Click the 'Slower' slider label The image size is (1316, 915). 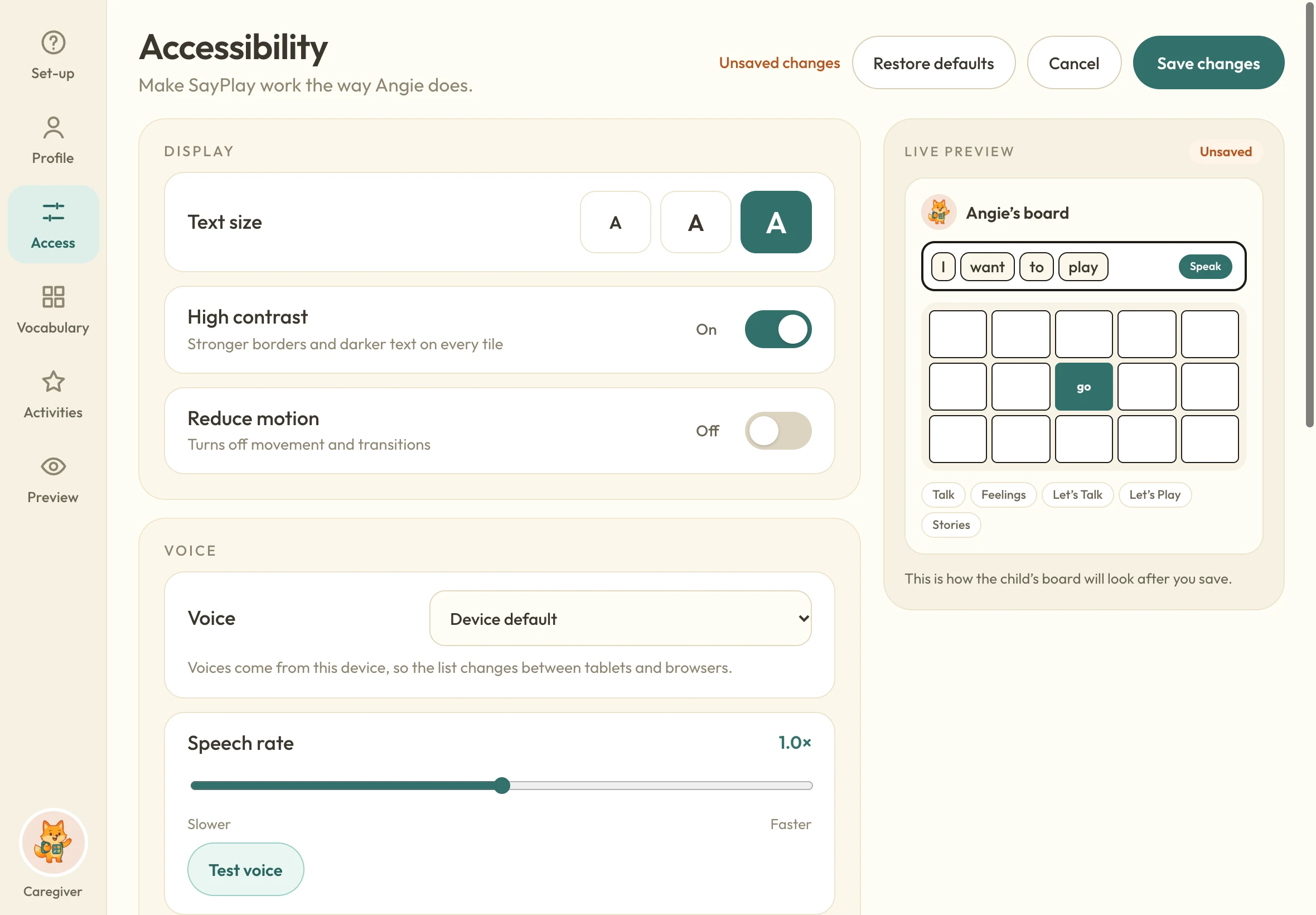pyautogui.click(x=209, y=825)
